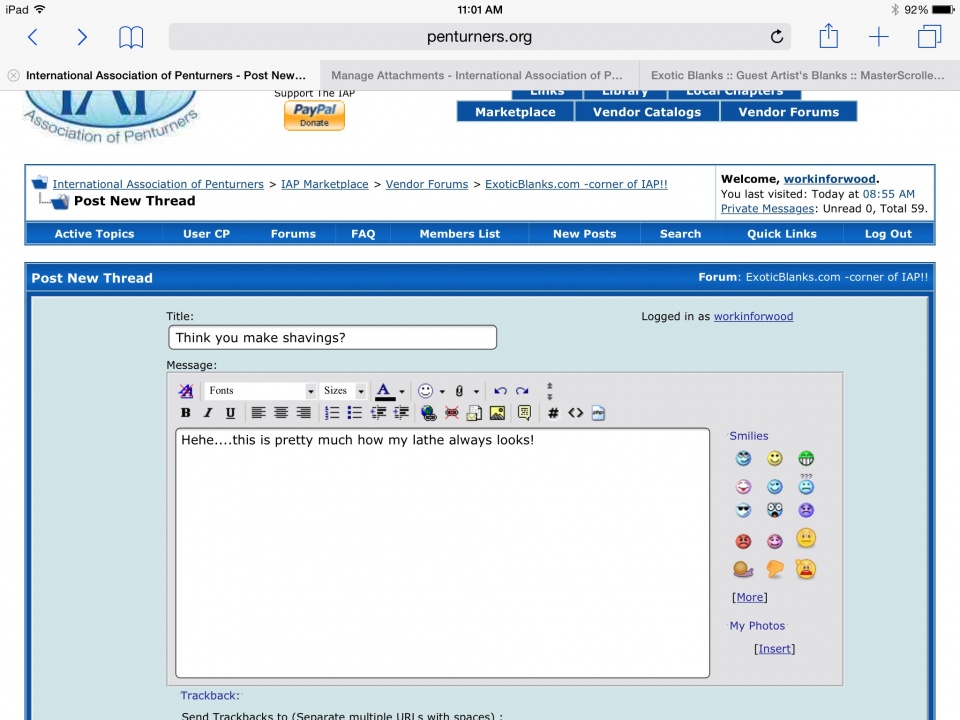Wrap selection in quote tags
This screenshot has height=720, width=960.
[525, 413]
